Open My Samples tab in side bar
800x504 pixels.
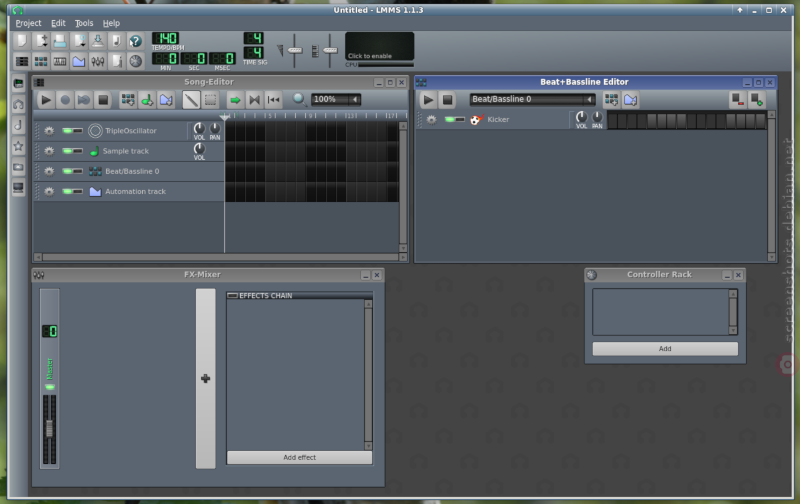coord(18,125)
